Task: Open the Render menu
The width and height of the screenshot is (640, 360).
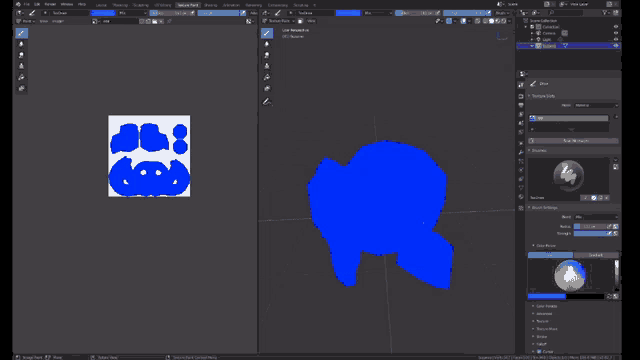Action: tap(50, 4)
